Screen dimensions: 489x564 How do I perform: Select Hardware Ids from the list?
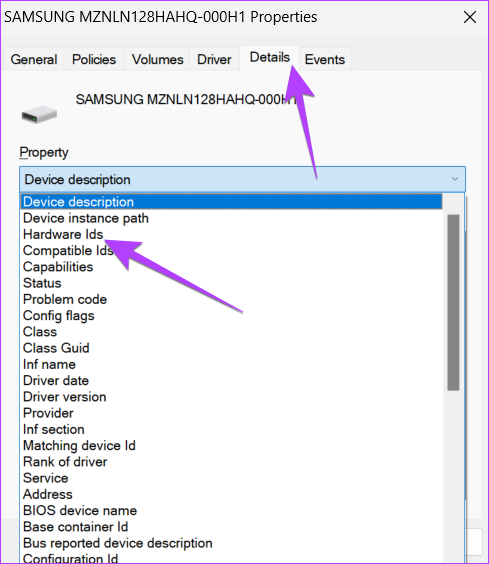[63, 235]
